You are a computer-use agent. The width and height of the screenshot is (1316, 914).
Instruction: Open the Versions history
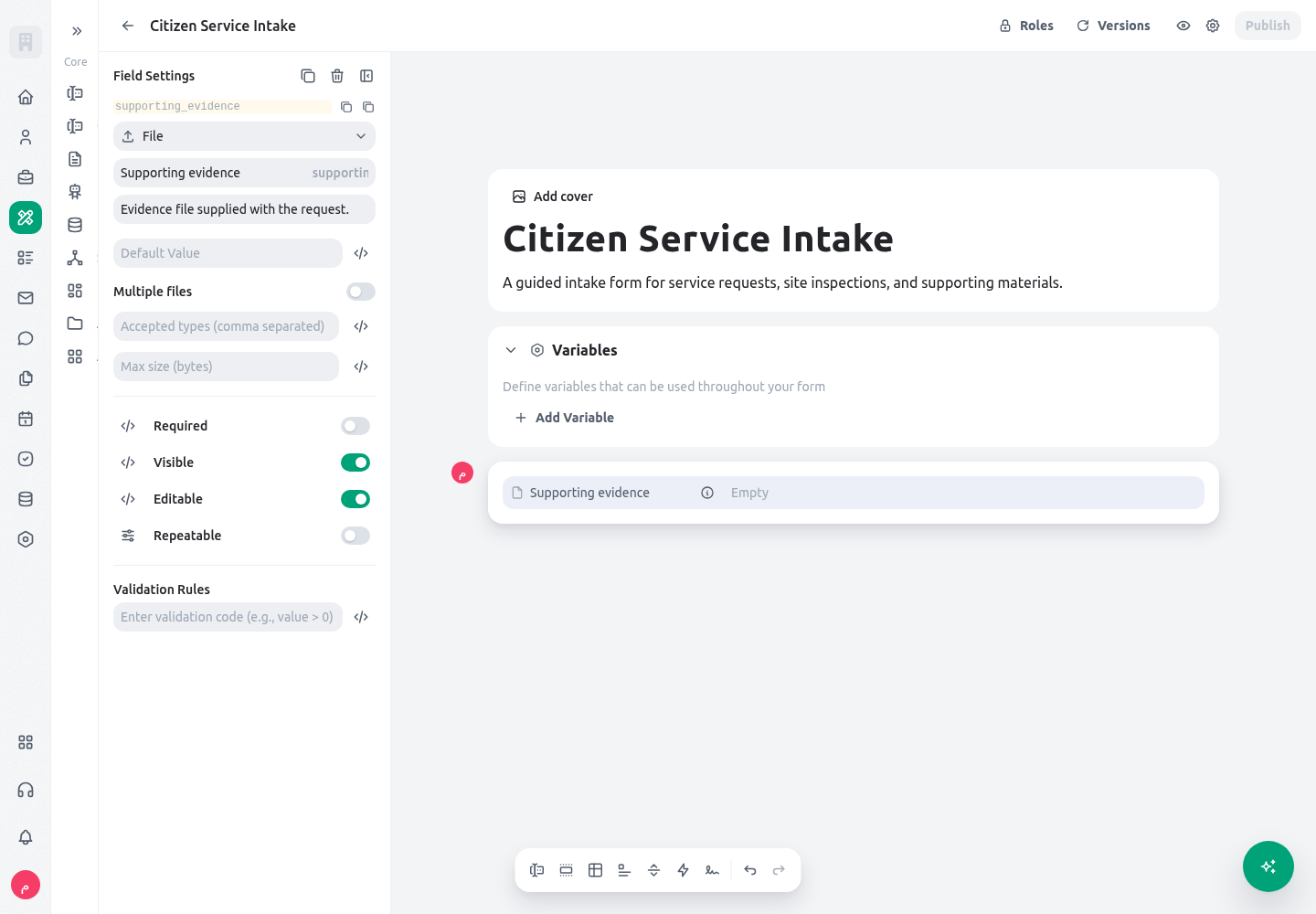click(1113, 26)
